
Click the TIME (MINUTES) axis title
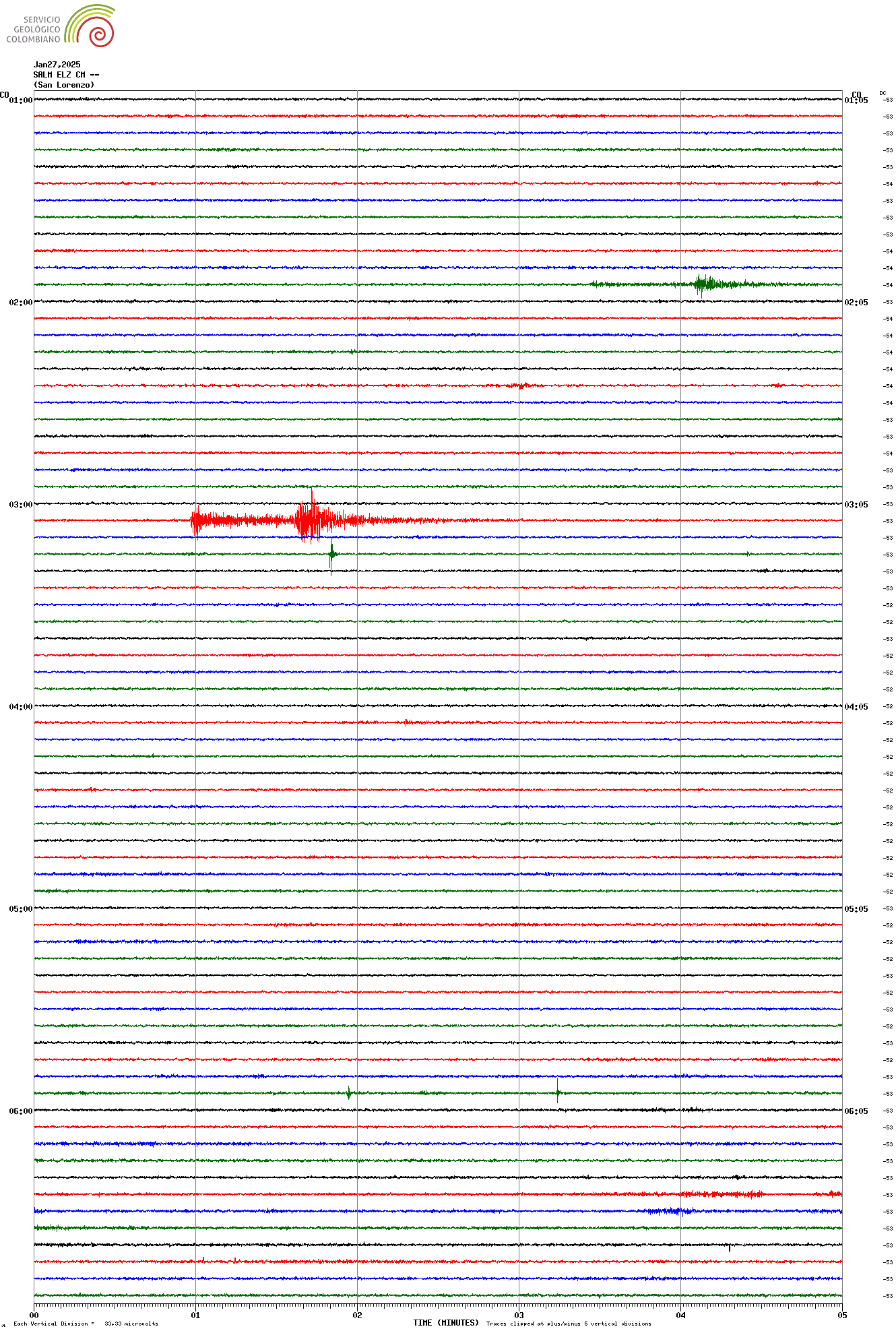446,1323
